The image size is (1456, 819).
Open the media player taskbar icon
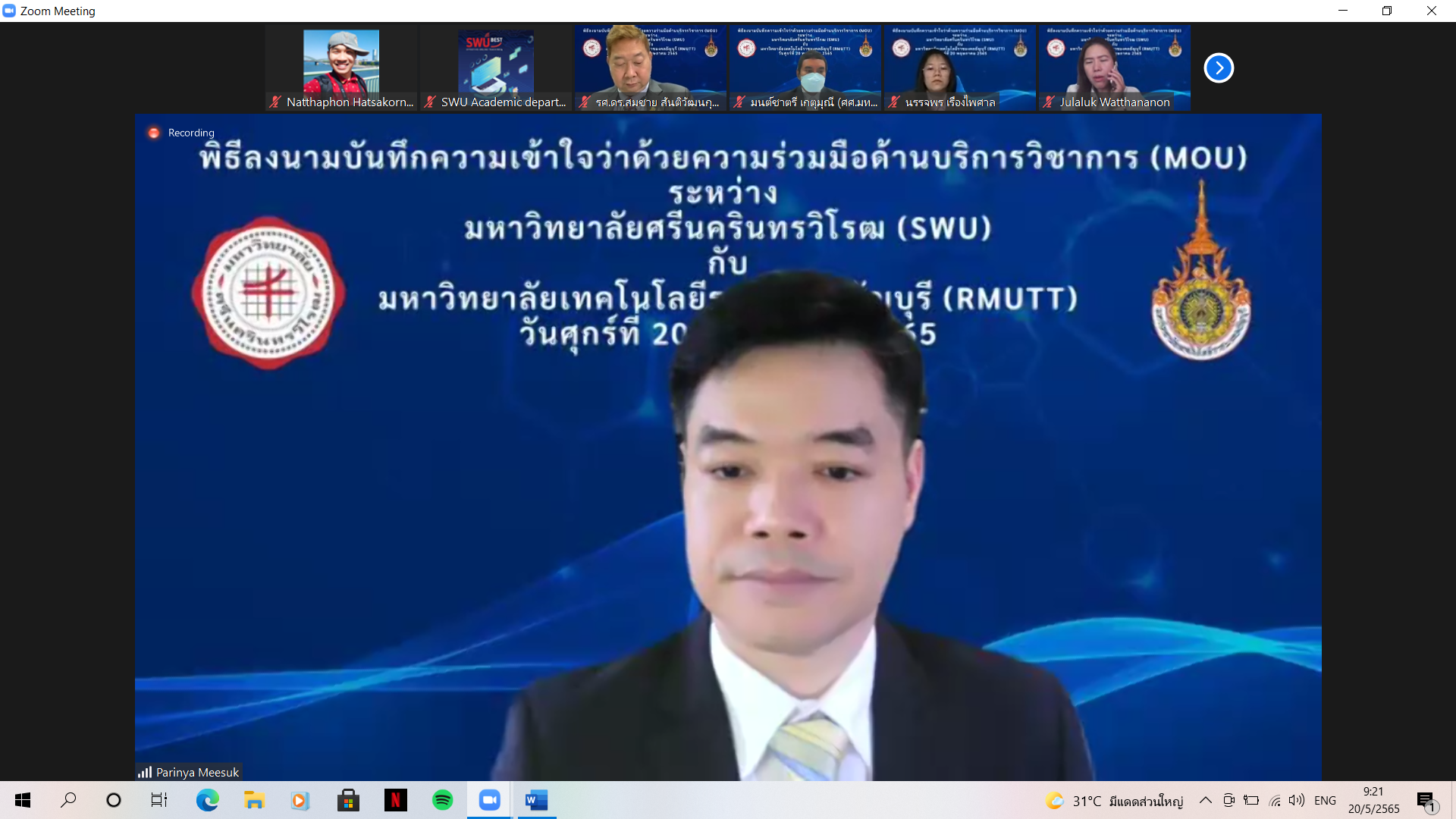[300, 800]
